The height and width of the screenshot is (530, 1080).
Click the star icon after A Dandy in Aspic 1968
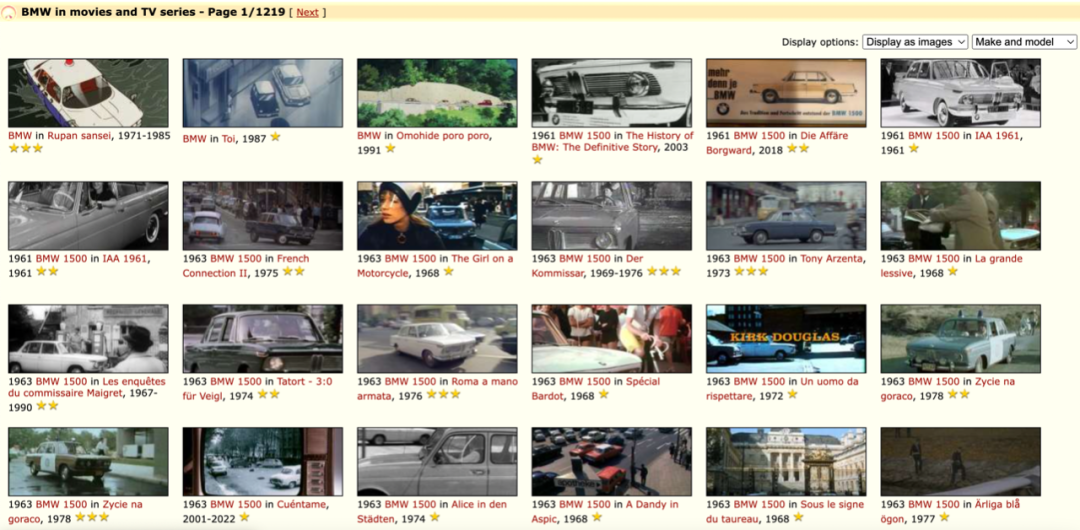coord(596,517)
